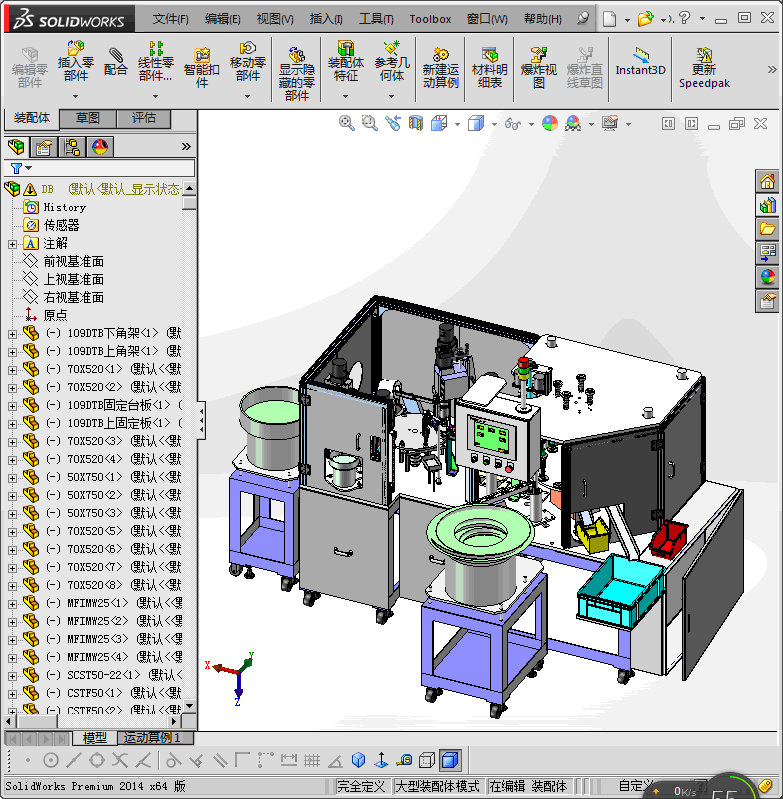Image resolution: width=783 pixels, height=799 pixels.
Task: Open the 编辑(E) menu
Action: (x=222, y=19)
